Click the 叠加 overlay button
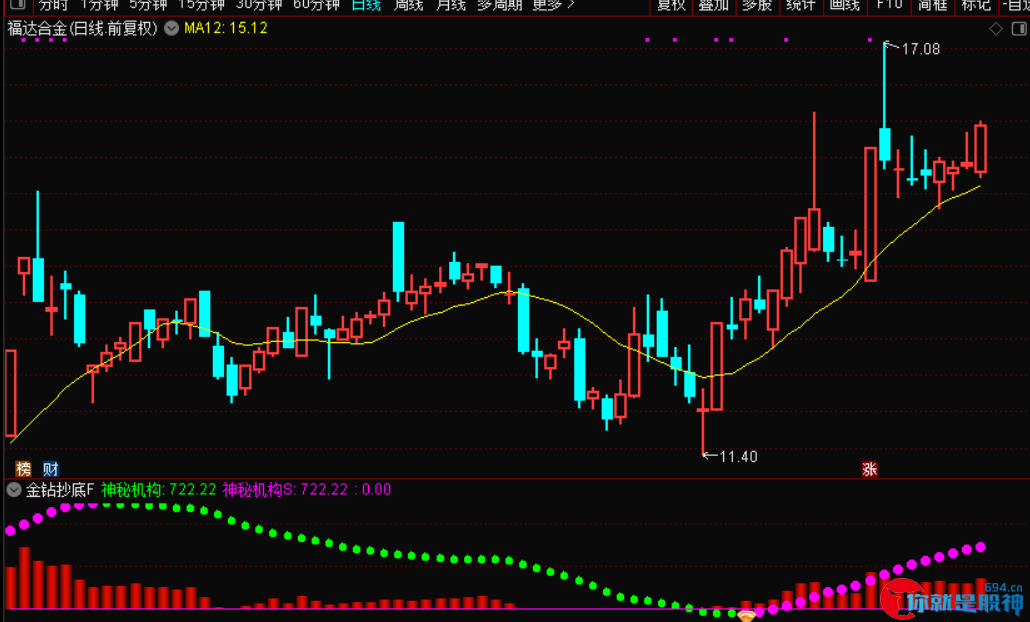The image size is (1030, 622). click(x=714, y=5)
